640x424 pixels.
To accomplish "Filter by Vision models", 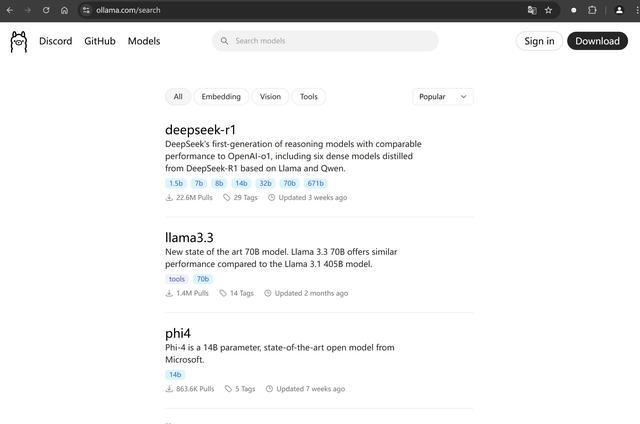I will pos(270,97).
